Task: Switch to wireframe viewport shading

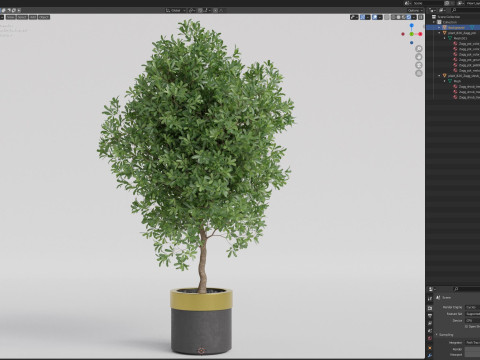Action: [394, 17]
